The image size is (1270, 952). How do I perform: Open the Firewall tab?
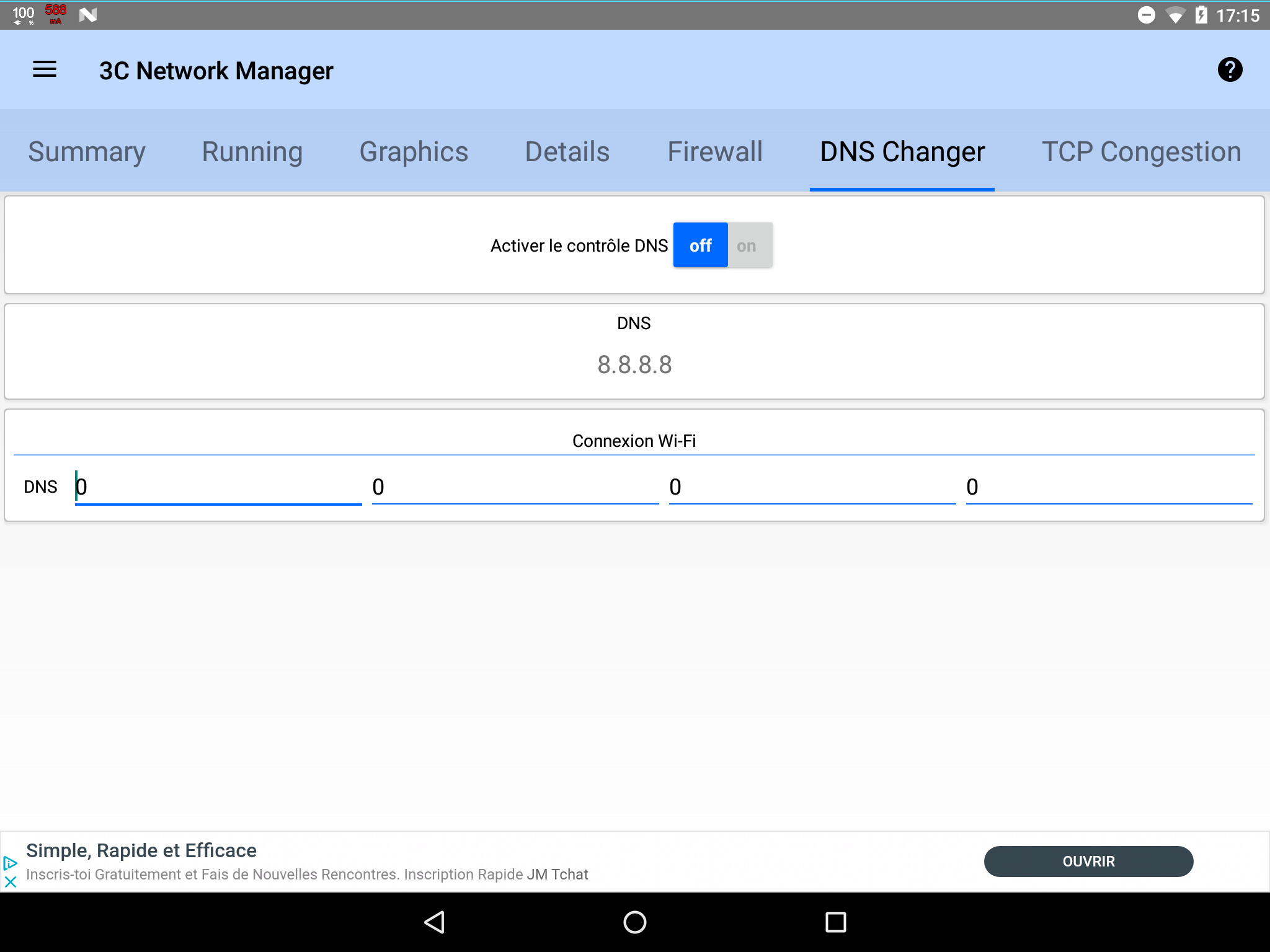[x=714, y=152]
